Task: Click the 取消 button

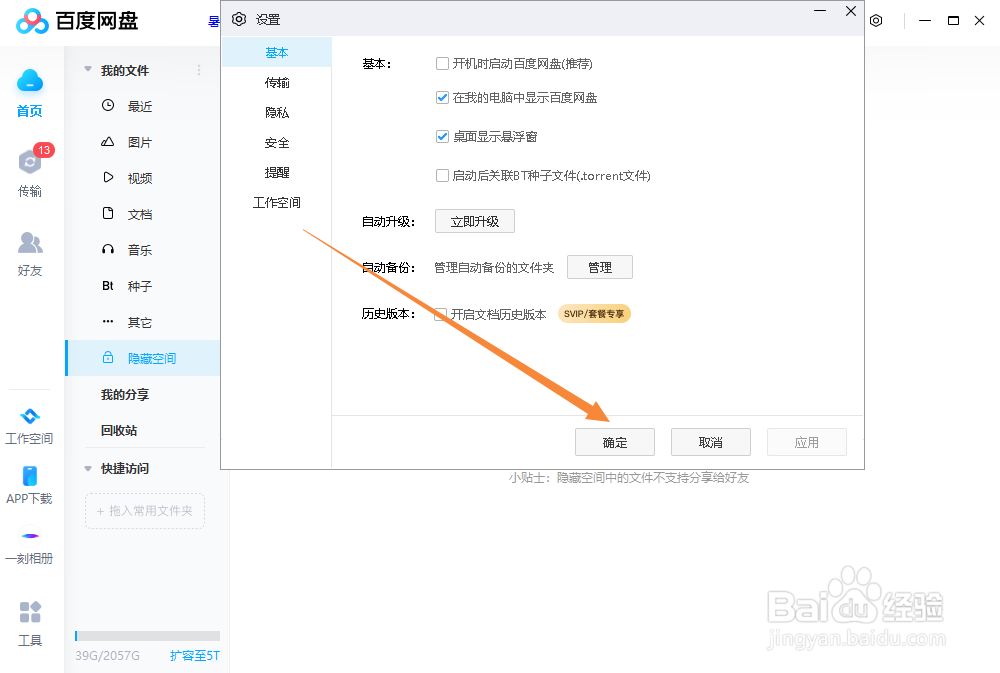Action: point(710,442)
